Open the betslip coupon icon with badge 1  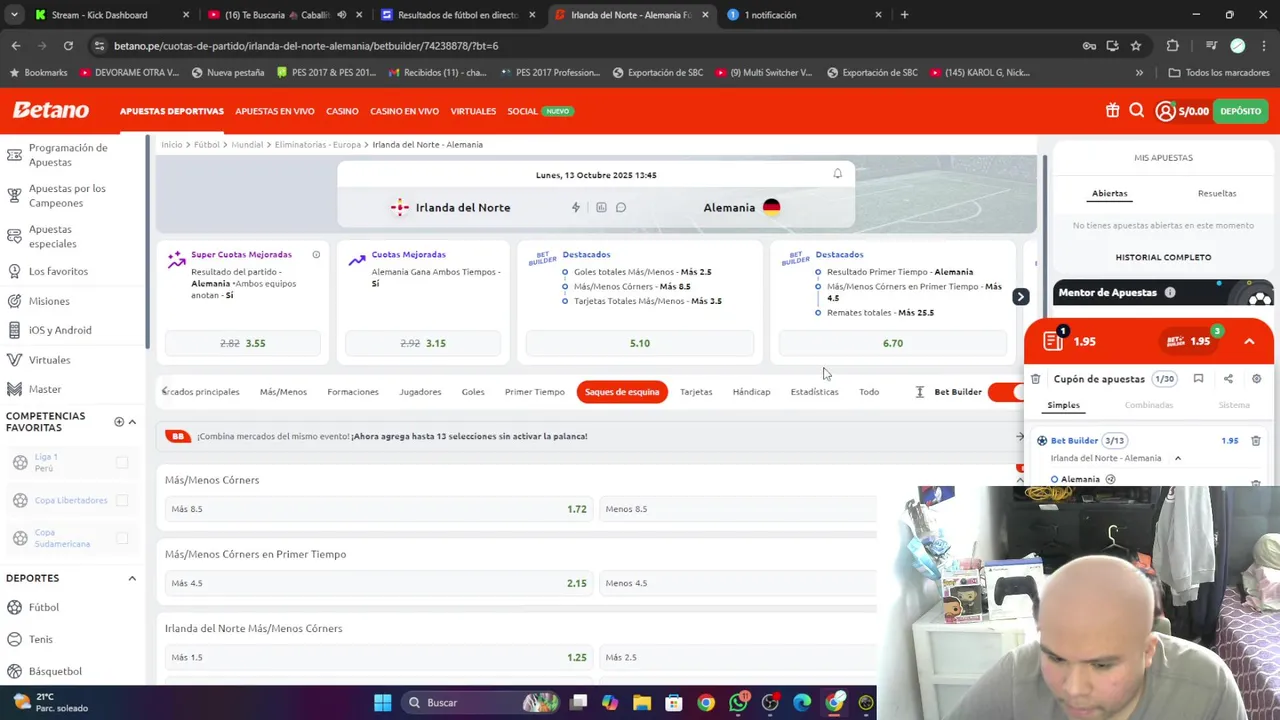pos(1054,340)
